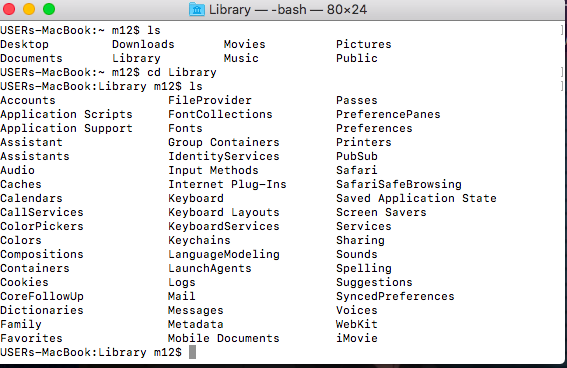Click the 'Messages' directory name
The image size is (567, 368).
coord(196,311)
